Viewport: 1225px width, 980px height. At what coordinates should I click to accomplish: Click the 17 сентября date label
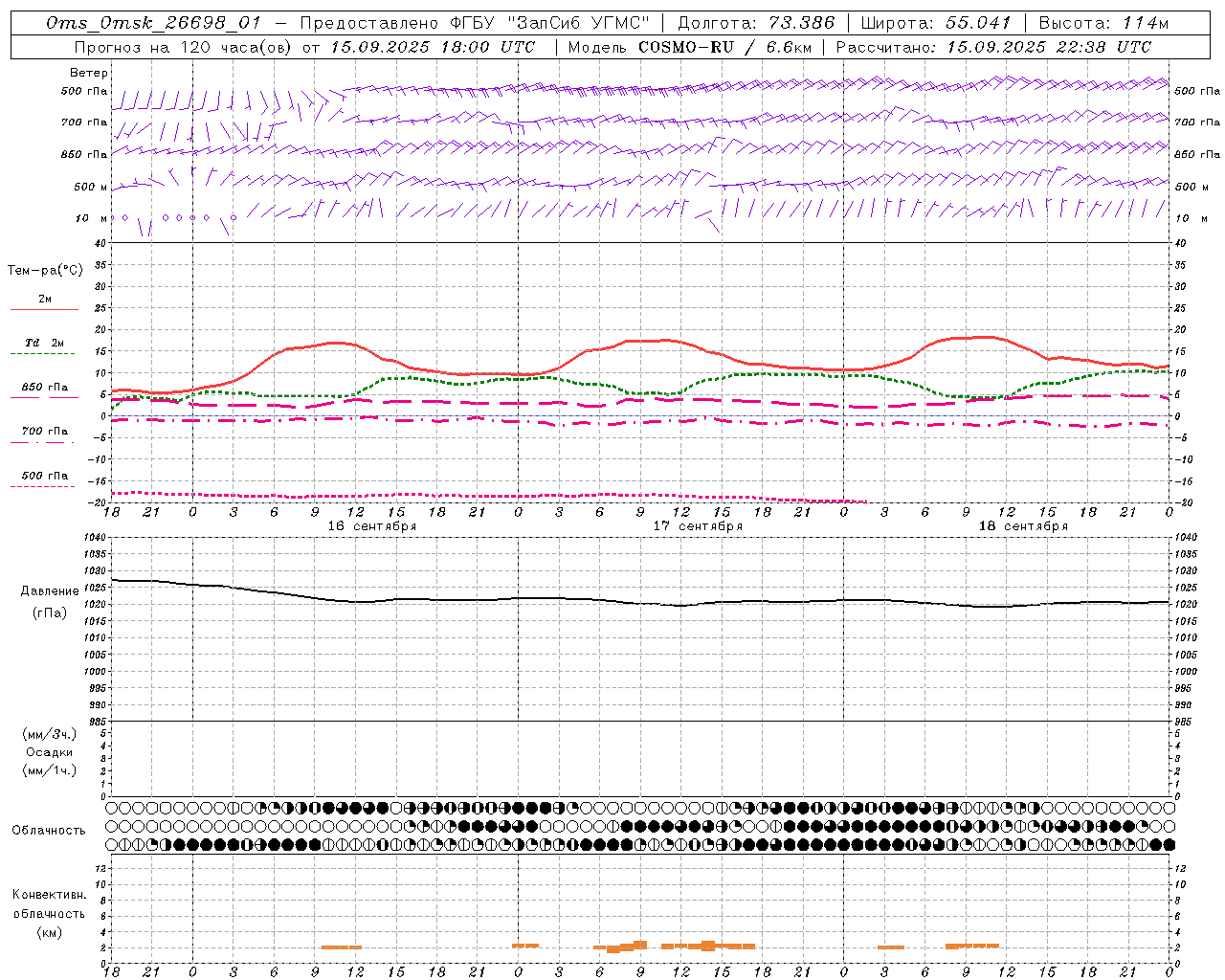click(698, 526)
